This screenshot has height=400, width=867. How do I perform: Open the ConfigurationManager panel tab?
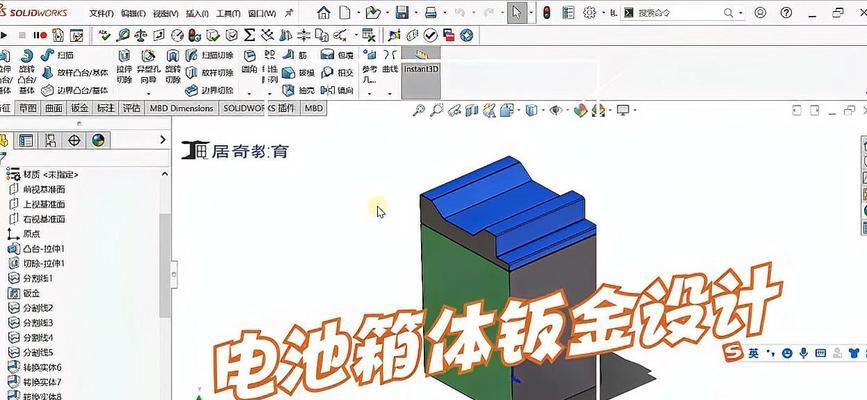click(50, 141)
